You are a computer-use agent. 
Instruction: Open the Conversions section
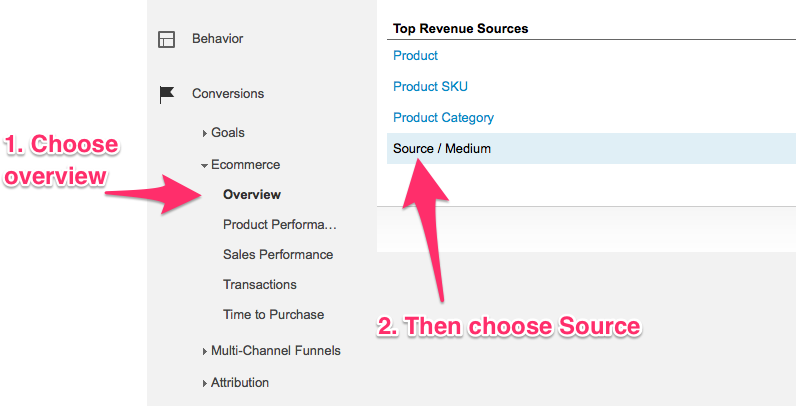tap(228, 93)
